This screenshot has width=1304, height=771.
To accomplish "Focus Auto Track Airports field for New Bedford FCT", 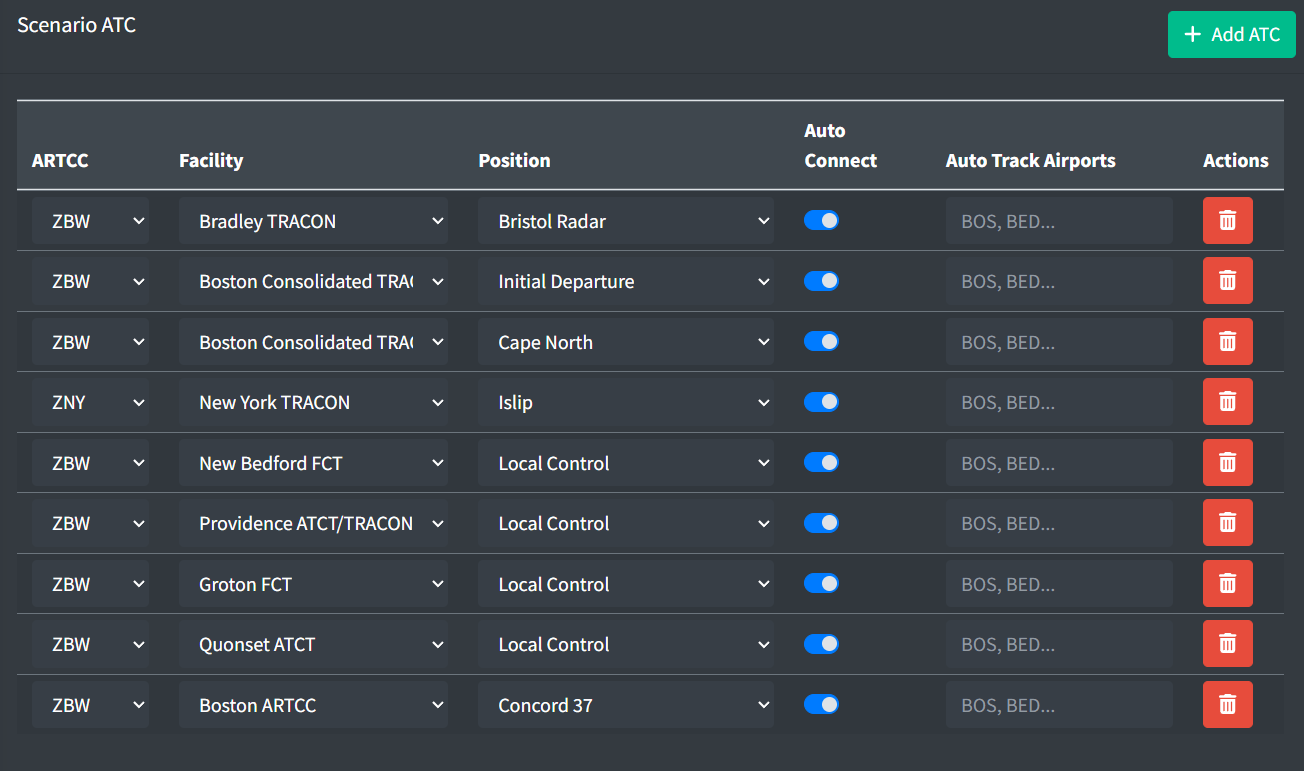I will pos(1059,463).
